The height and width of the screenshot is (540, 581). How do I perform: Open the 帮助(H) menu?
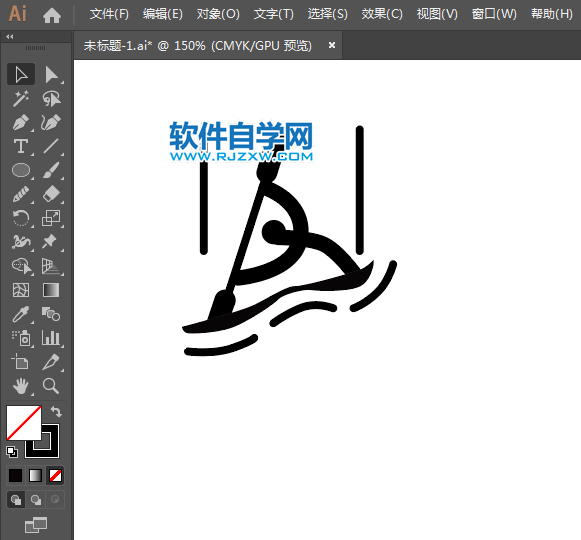click(552, 14)
